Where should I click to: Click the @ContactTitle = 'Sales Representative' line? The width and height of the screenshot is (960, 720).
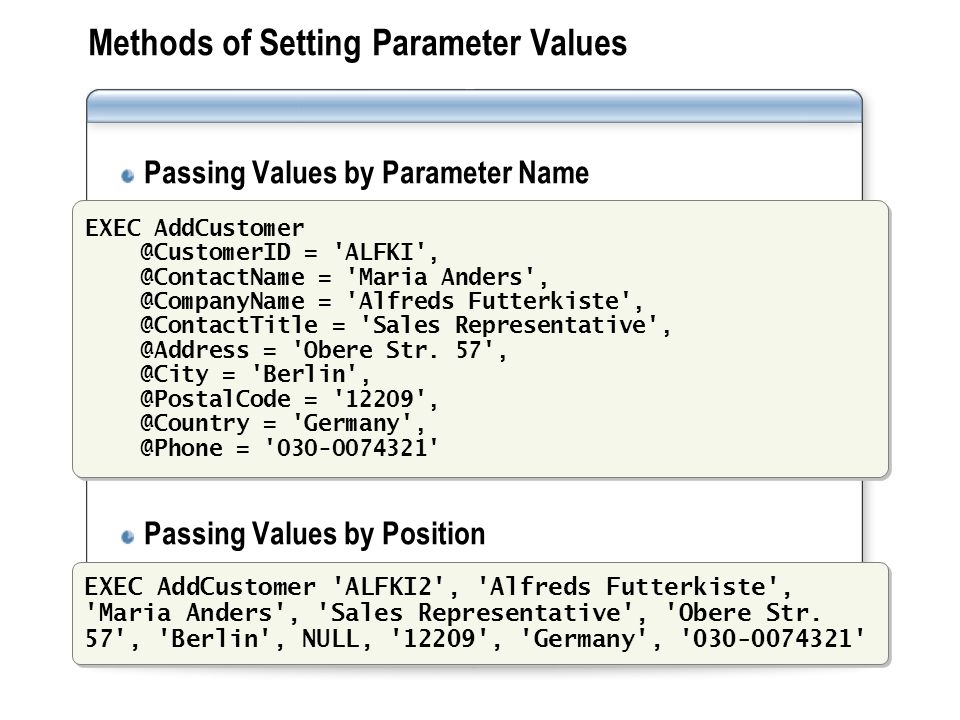tap(406, 325)
